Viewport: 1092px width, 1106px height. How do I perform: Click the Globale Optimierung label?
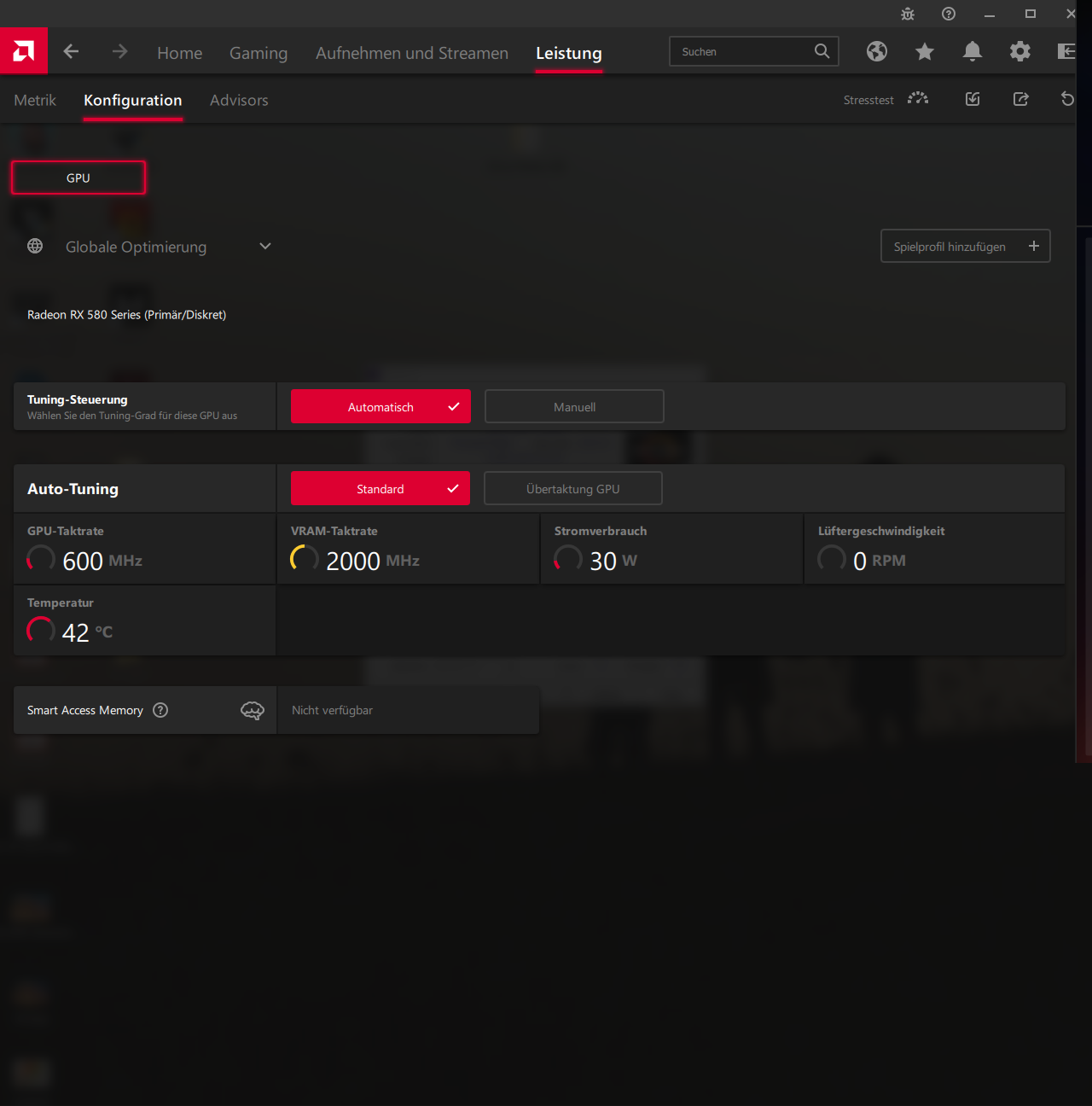click(136, 247)
